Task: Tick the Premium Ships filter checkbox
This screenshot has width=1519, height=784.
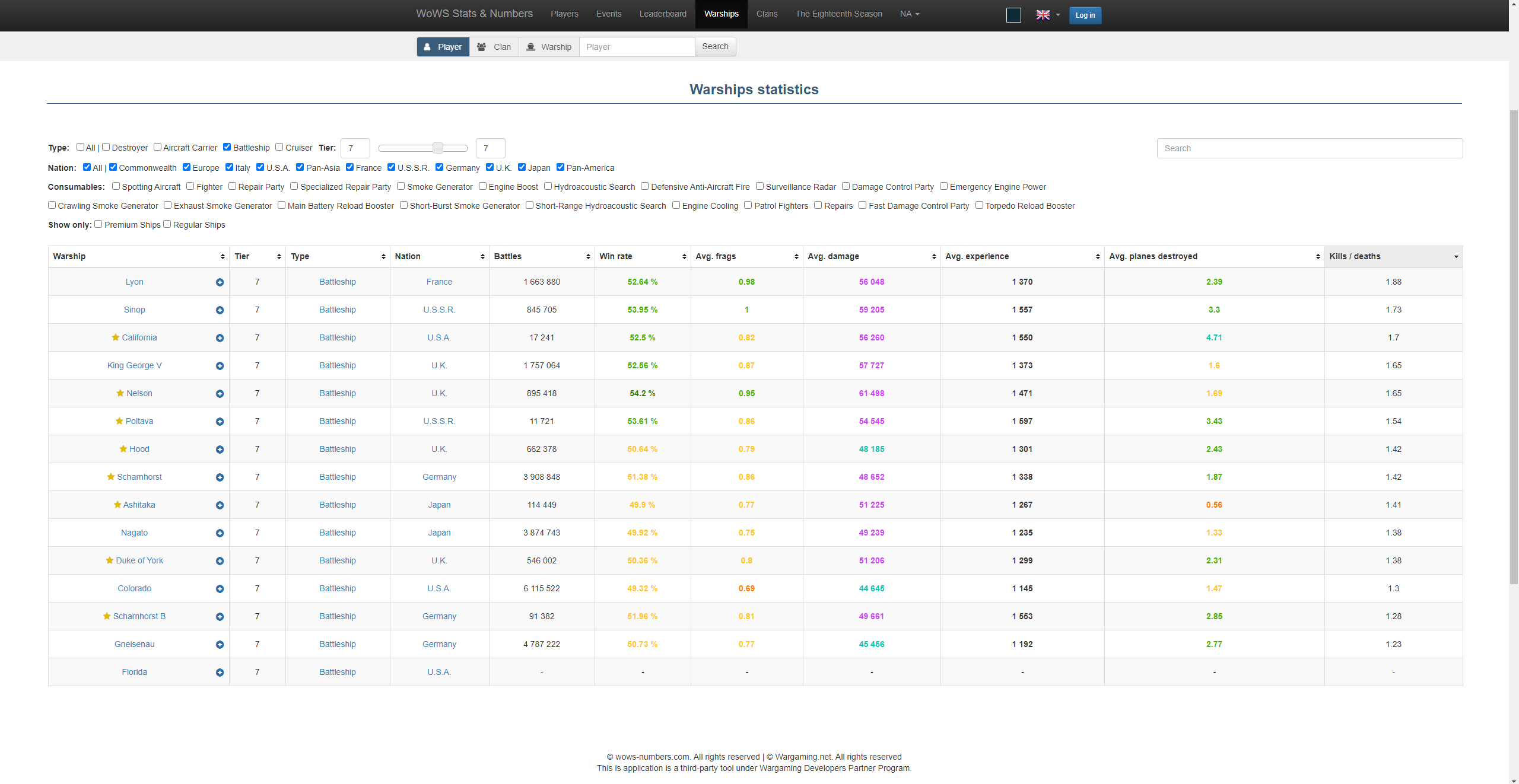Action: pyautogui.click(x=98, y=224)
